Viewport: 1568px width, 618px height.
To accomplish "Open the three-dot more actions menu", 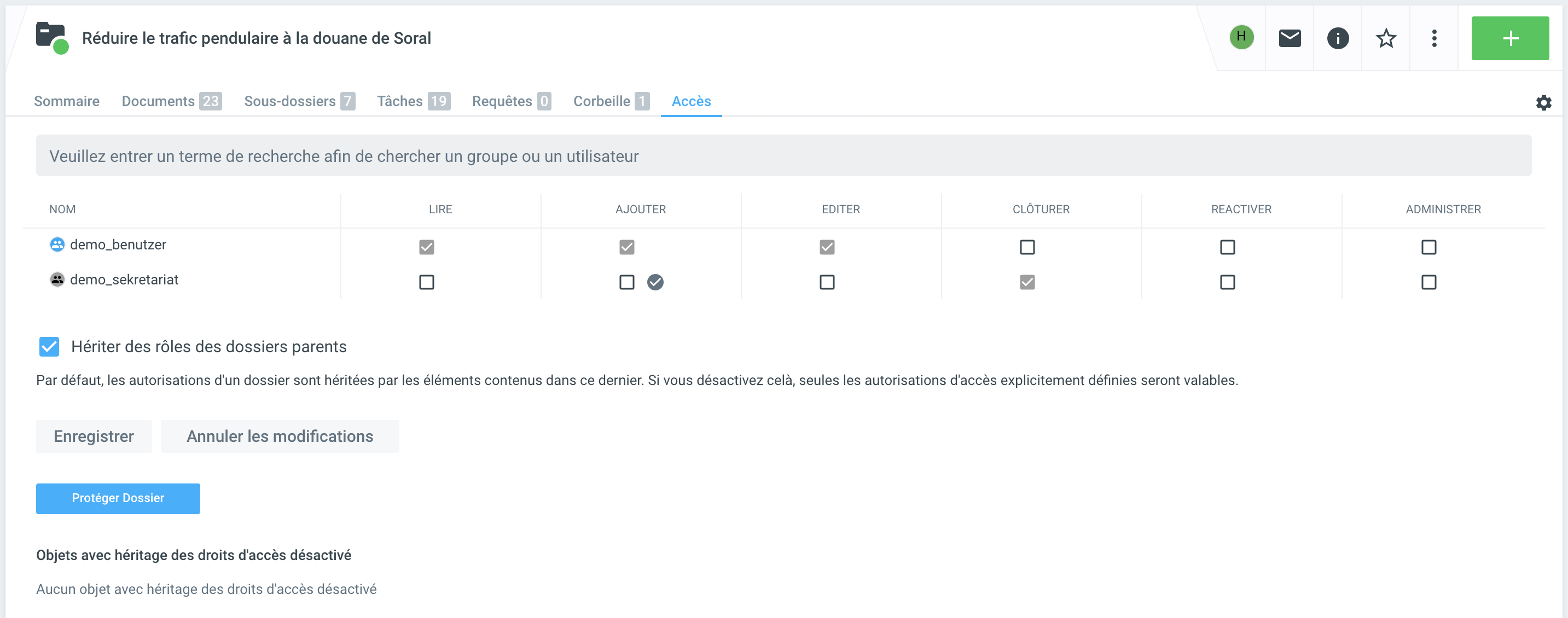I will pos(1433,38).
